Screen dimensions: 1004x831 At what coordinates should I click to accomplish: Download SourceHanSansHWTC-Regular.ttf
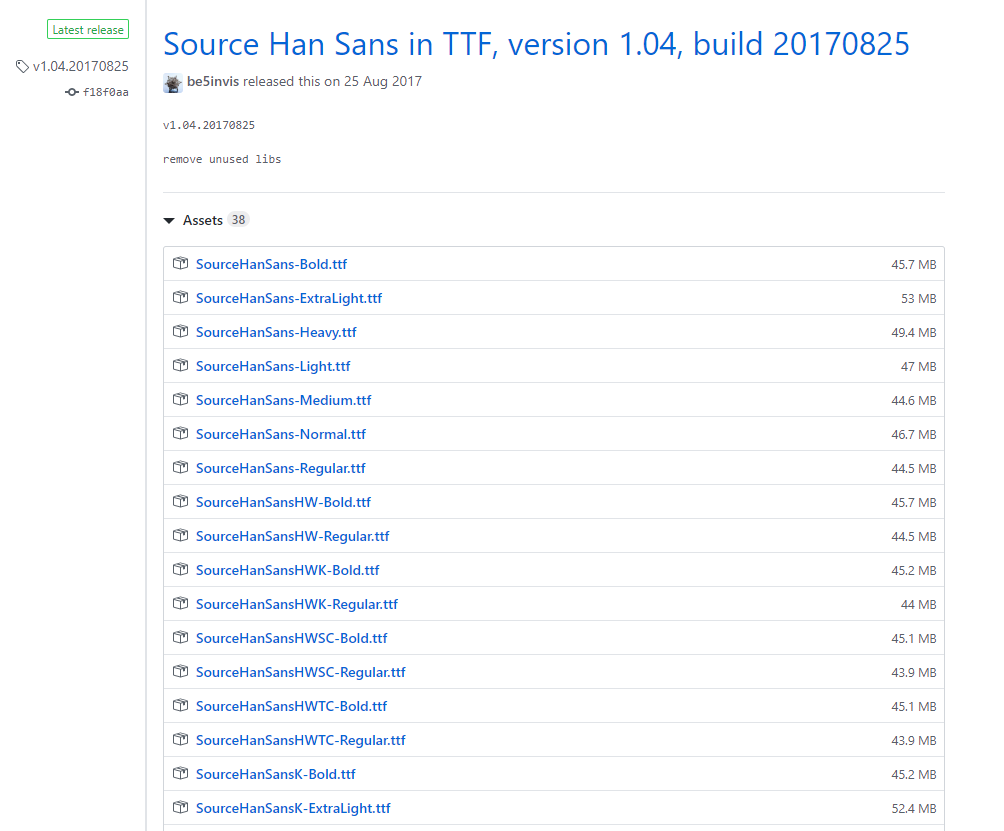pos(301,739)
